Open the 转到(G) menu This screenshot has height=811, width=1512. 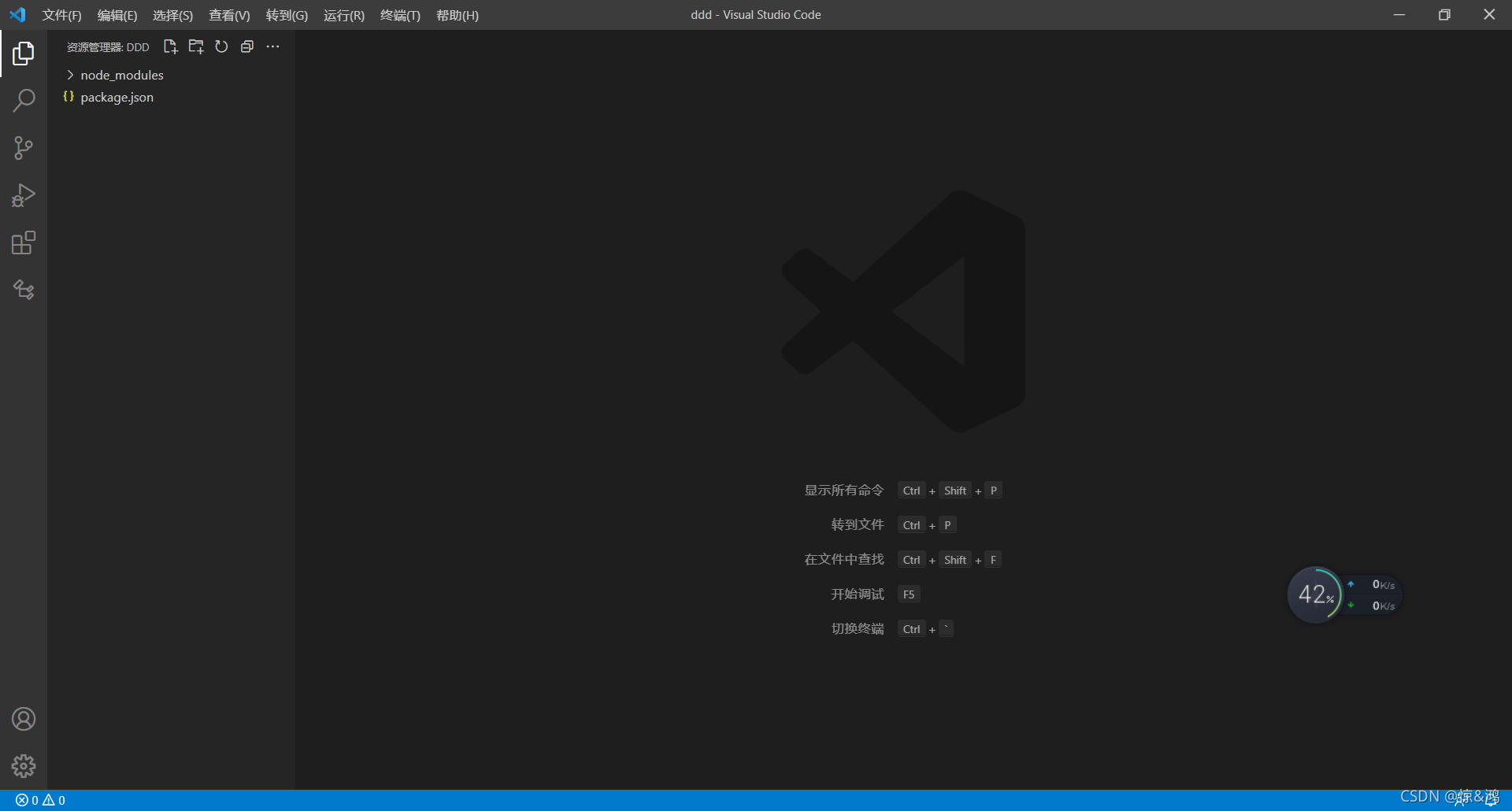point(287,15)
